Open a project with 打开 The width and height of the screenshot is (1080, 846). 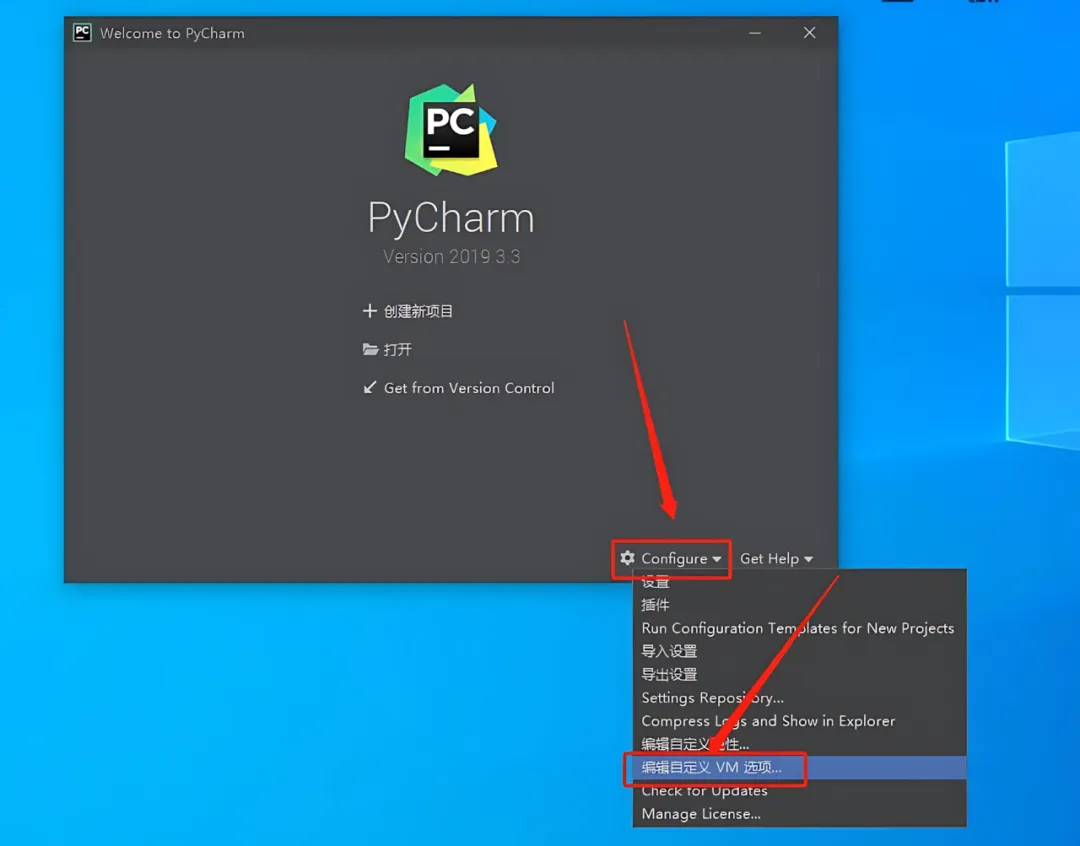pyautogui.click(x=397, y=350)
